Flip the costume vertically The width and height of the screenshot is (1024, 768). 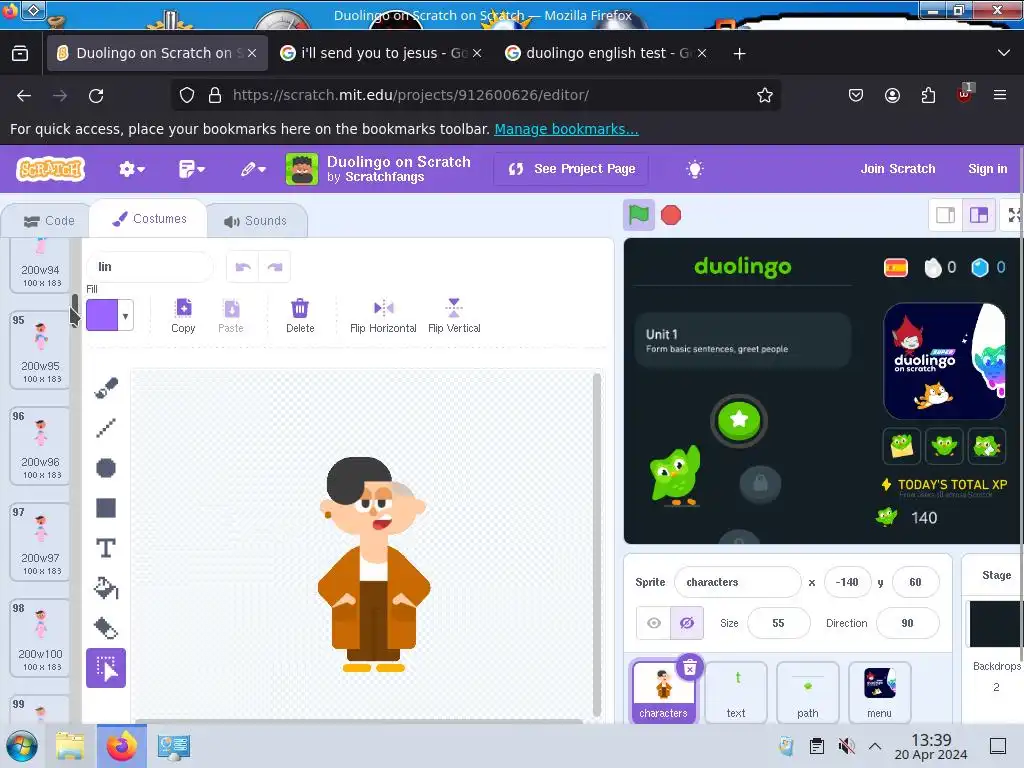[454, 315]
